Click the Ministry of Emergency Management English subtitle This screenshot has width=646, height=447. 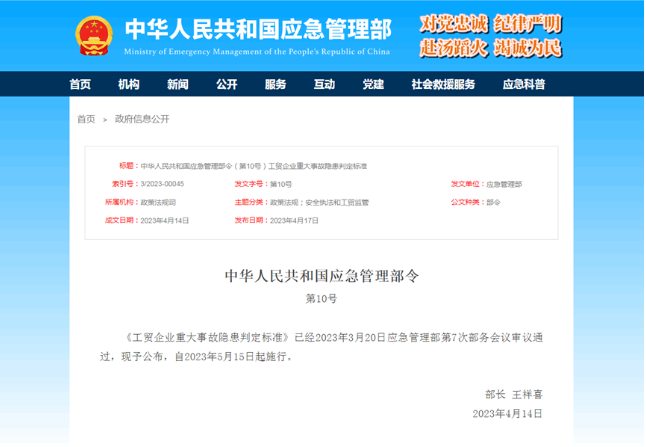(x=257, y=51)
